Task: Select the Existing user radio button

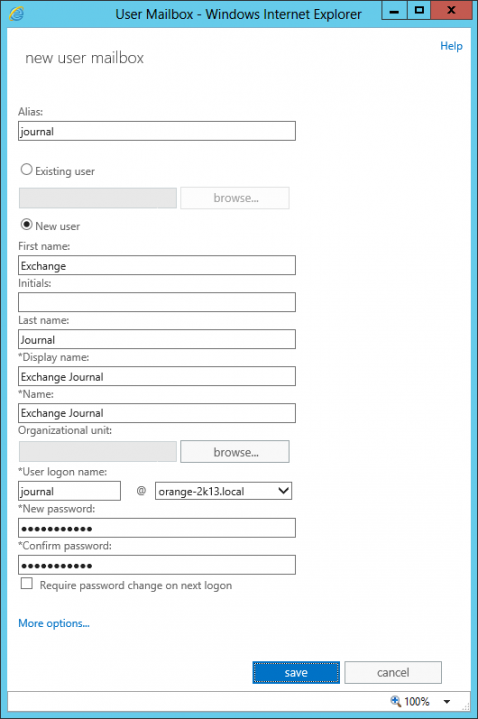Action: (x=27, y=170)
